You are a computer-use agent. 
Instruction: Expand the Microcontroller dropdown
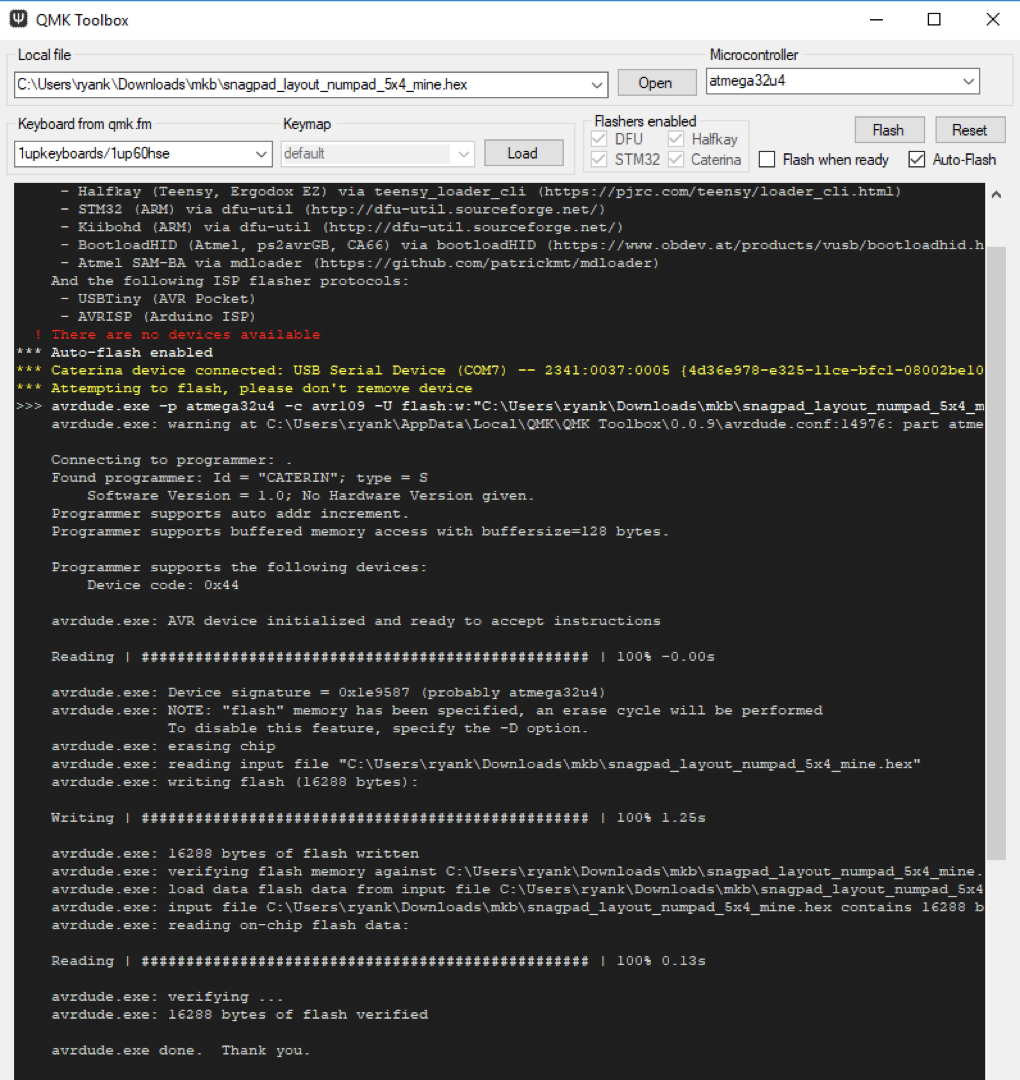[x=968, y=81]
